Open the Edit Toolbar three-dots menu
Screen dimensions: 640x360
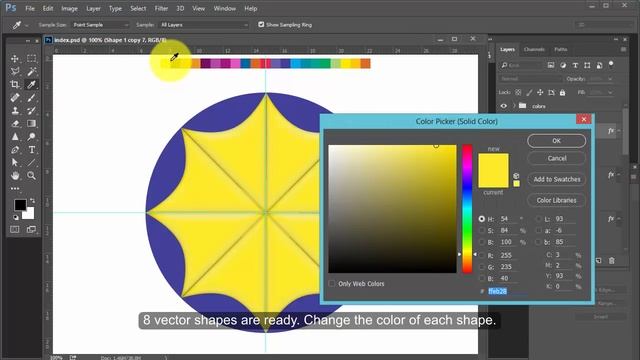tap(15, 189)
